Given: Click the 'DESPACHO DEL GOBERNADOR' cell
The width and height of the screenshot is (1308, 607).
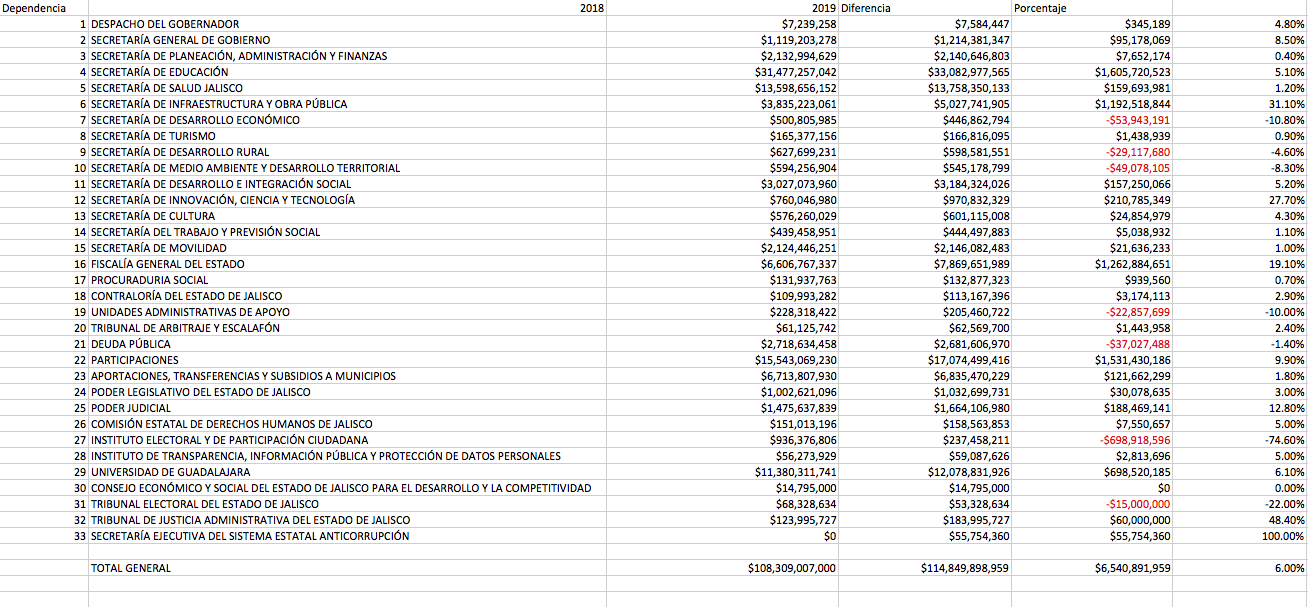Looking at the screenshot, I should coord(347,24).
